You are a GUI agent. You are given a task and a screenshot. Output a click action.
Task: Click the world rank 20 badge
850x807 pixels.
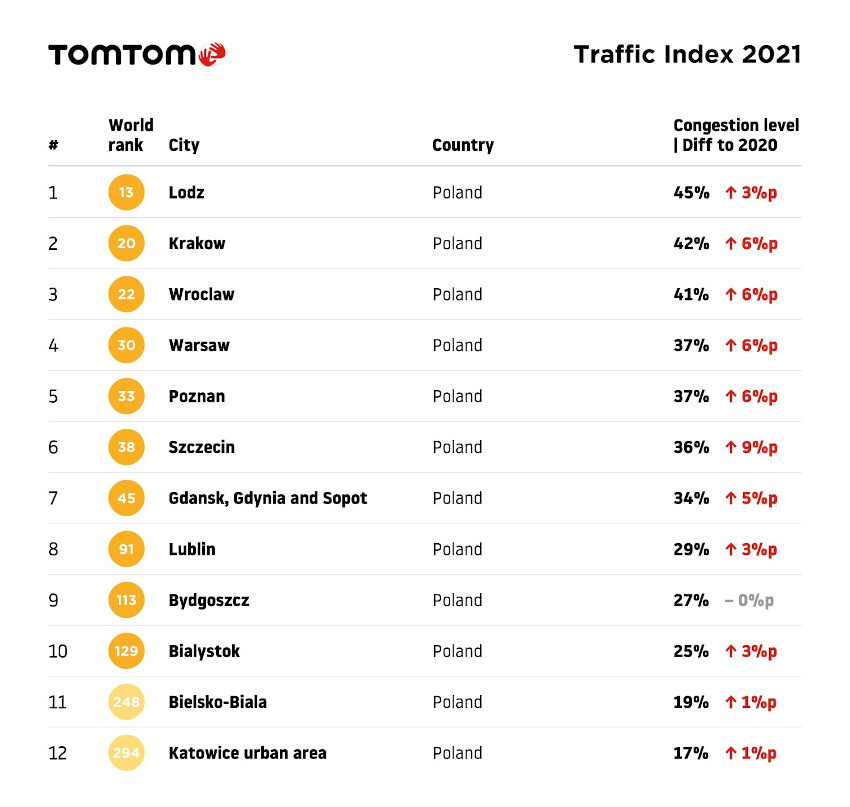[x=126, y=244]
